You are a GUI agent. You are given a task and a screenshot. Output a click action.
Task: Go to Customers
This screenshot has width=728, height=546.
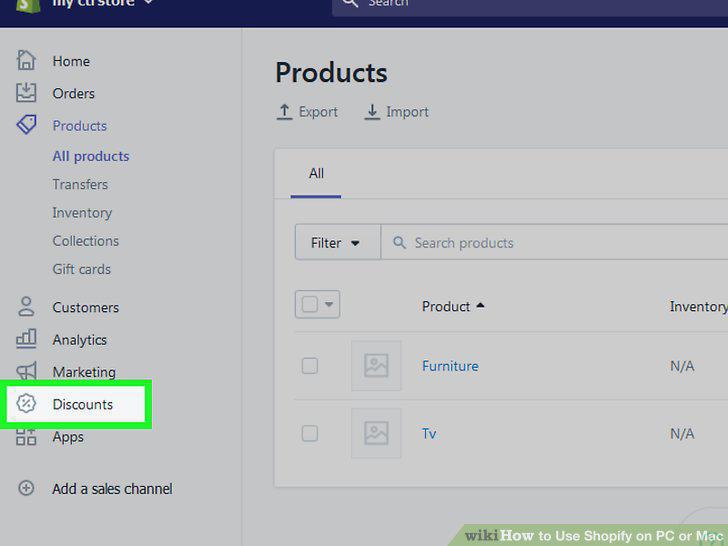coord(85,307)
